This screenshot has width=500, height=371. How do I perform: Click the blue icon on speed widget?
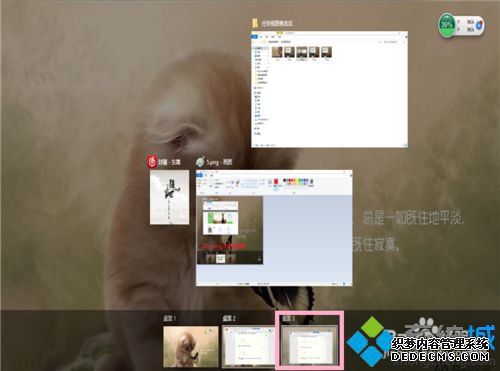pos(479,25)
